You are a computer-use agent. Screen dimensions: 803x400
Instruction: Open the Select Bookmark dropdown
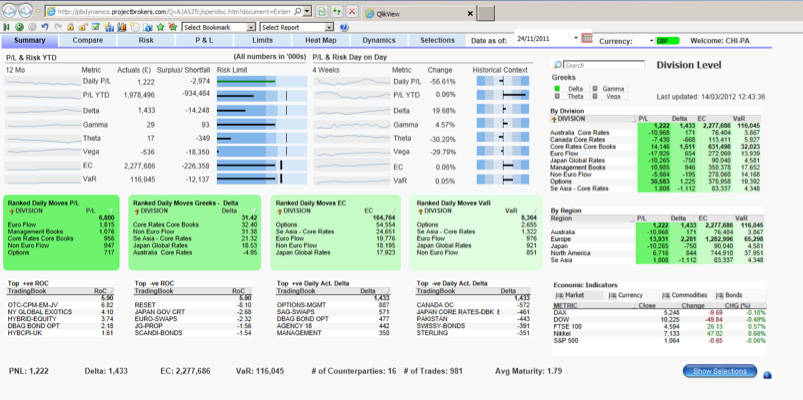pos(251,28)
